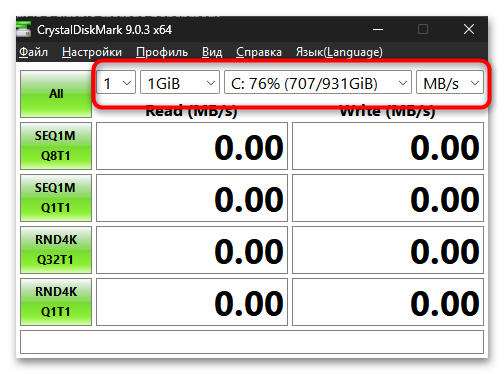
Task: Open the Файл menu
Action: tap(33, 52)
